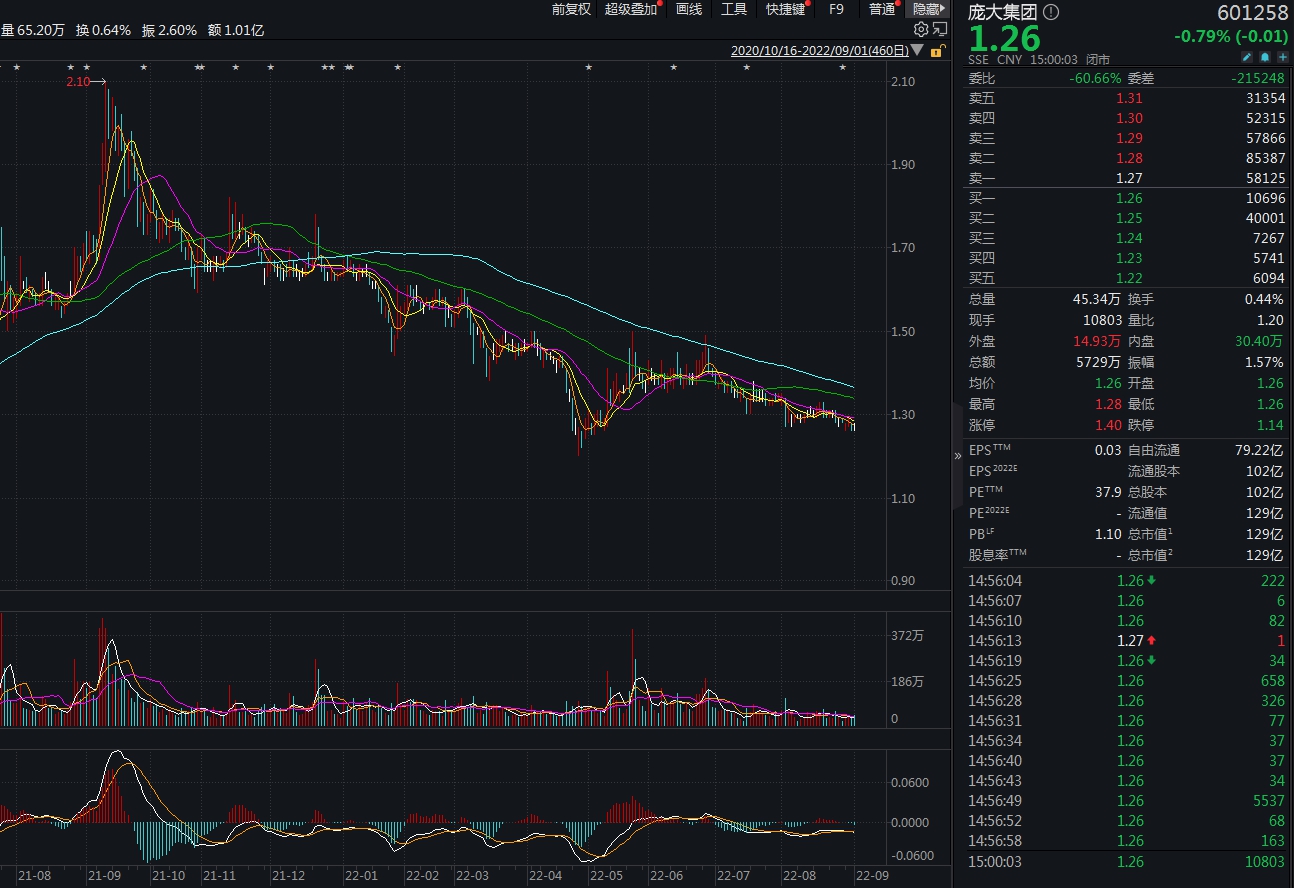
Task: Click the 2020/10/16-2022/09/01 date range link
Action: [820, 50]
